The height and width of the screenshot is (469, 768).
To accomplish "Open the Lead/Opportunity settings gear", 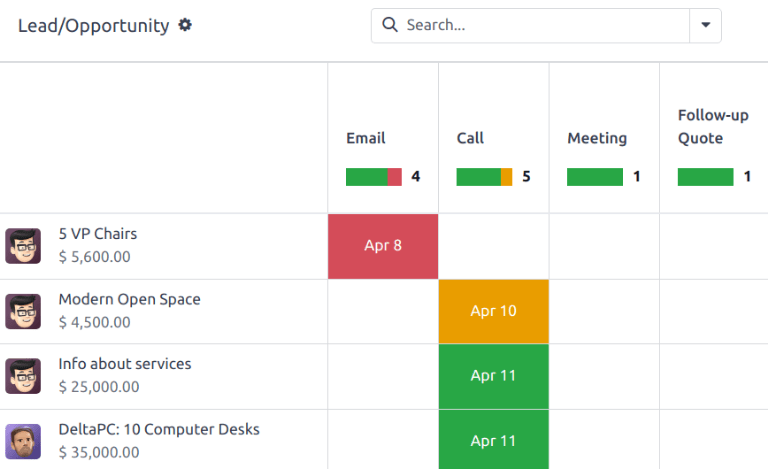I will pos(185,26).
